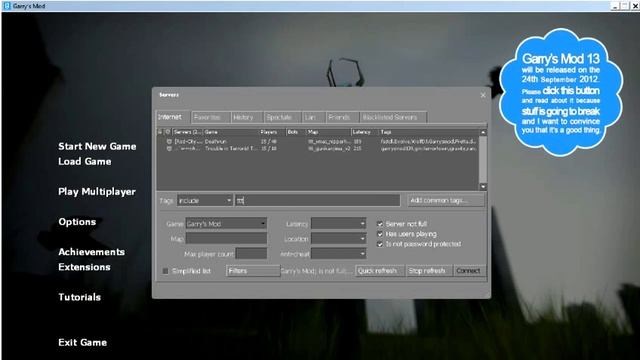Toggle Is not password protected checkbox
The height and width of the screenshot is (360, 640).
point(380,244)
